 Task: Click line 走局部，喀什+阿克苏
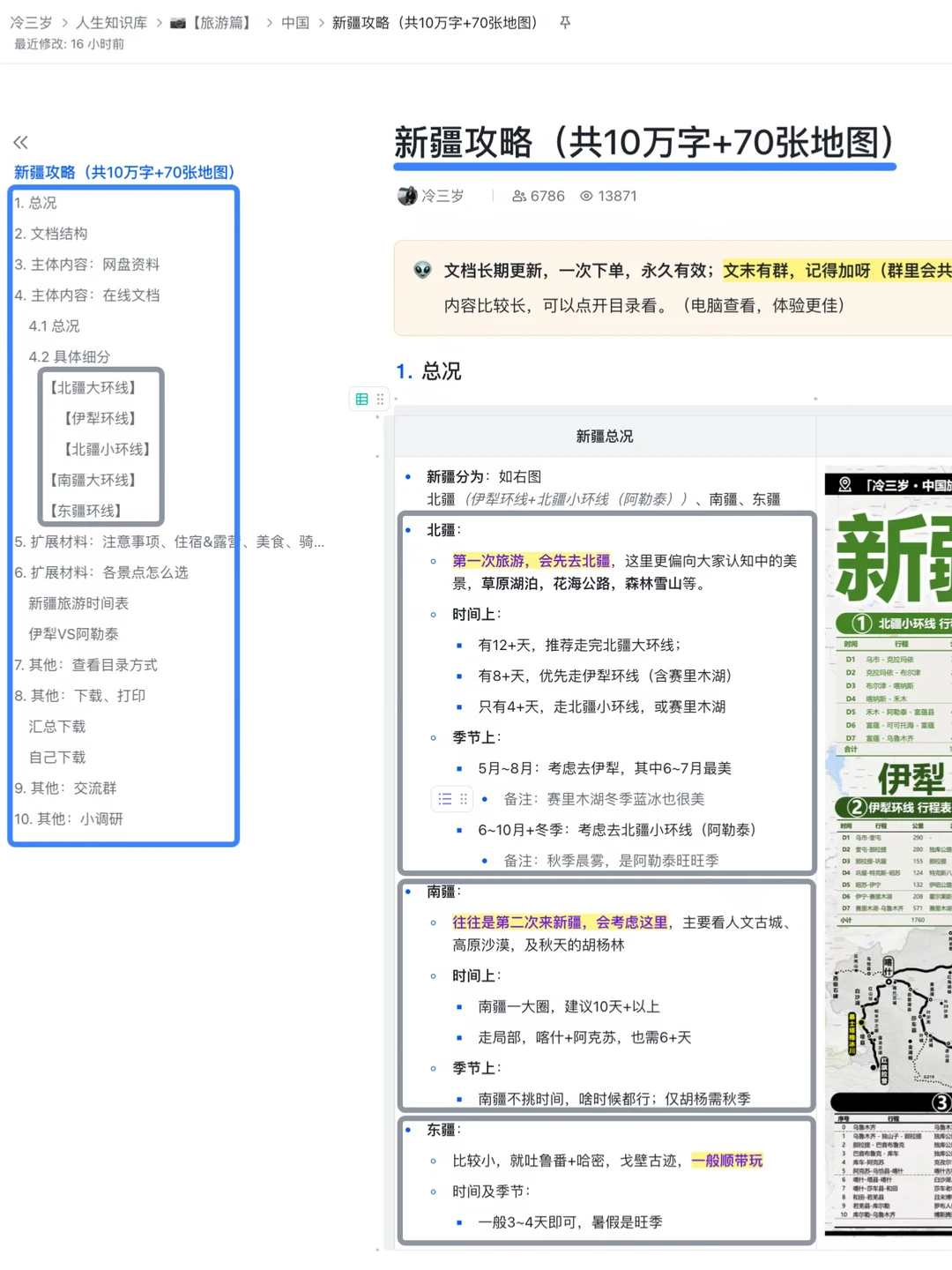click(x=584, y=1038)
